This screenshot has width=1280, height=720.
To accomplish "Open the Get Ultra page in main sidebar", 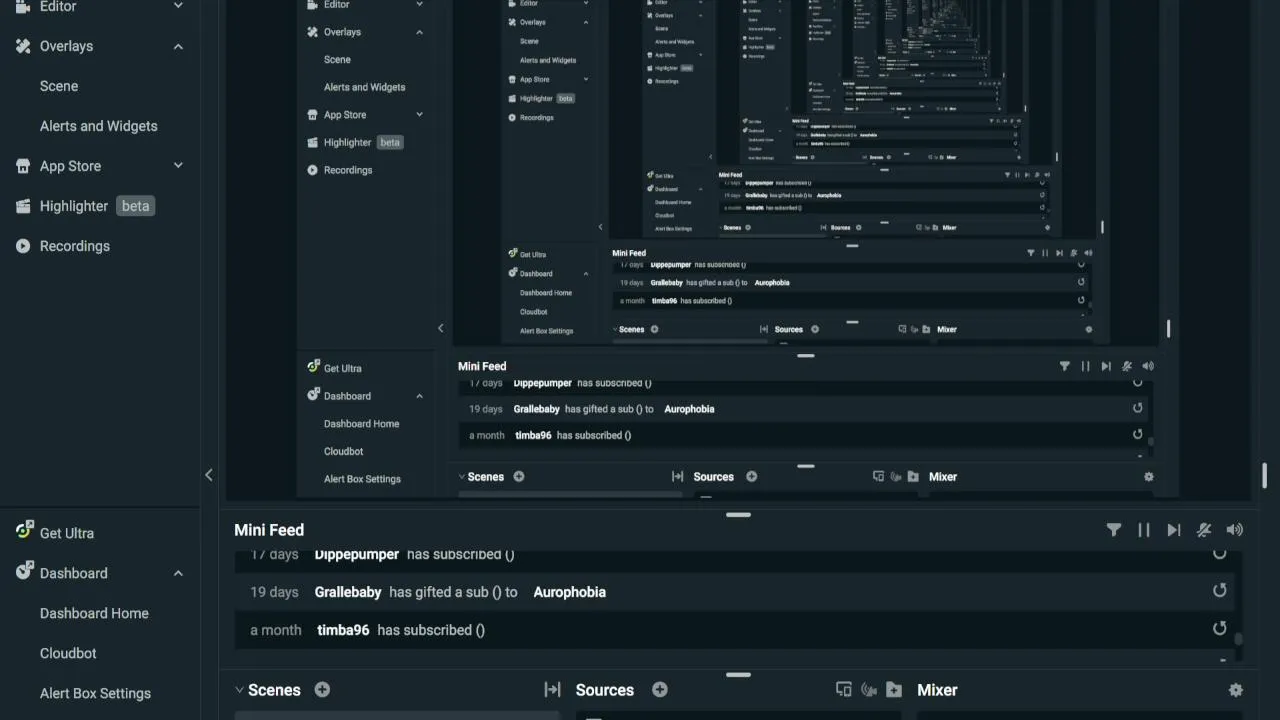I will click(x=67, y=533).
